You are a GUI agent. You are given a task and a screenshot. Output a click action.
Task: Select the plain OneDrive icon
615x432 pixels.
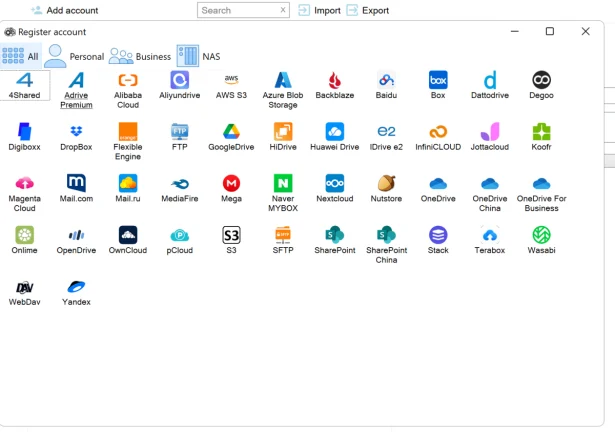point(438,189)
